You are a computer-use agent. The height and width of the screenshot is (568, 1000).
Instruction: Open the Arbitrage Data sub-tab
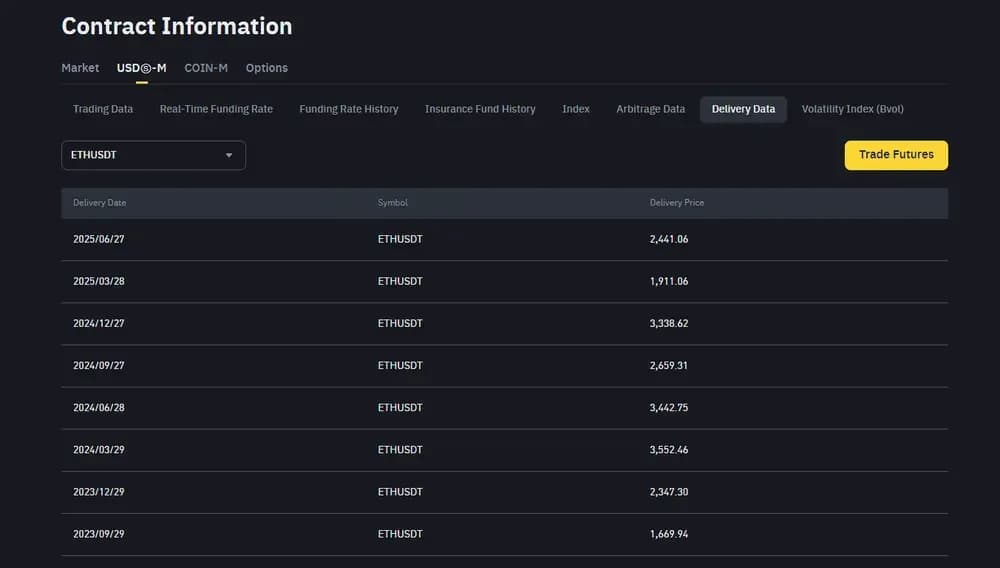[651, 109]
